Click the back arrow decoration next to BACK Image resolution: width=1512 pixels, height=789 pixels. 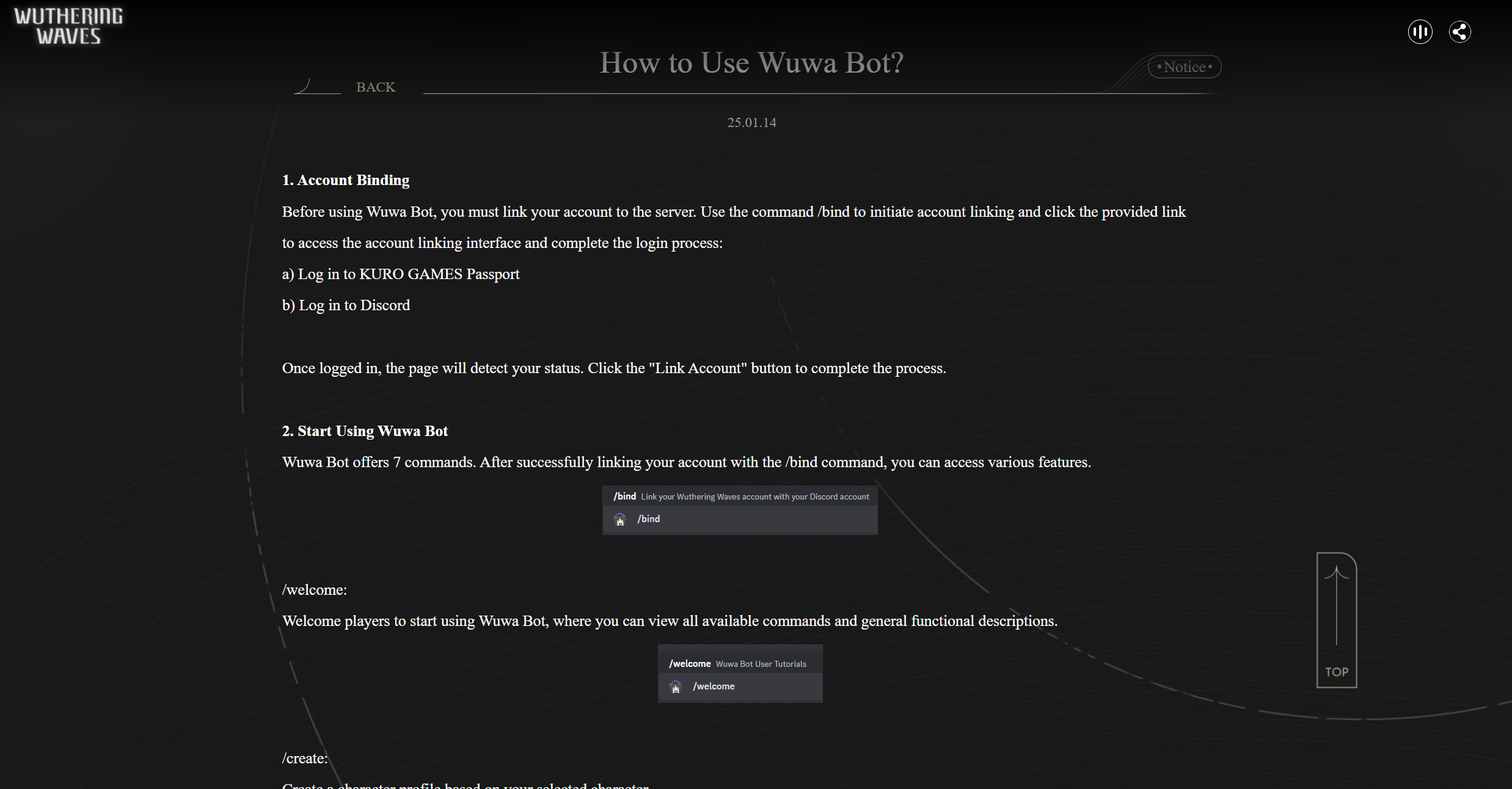pyautogui.click(x=316, y=86)
